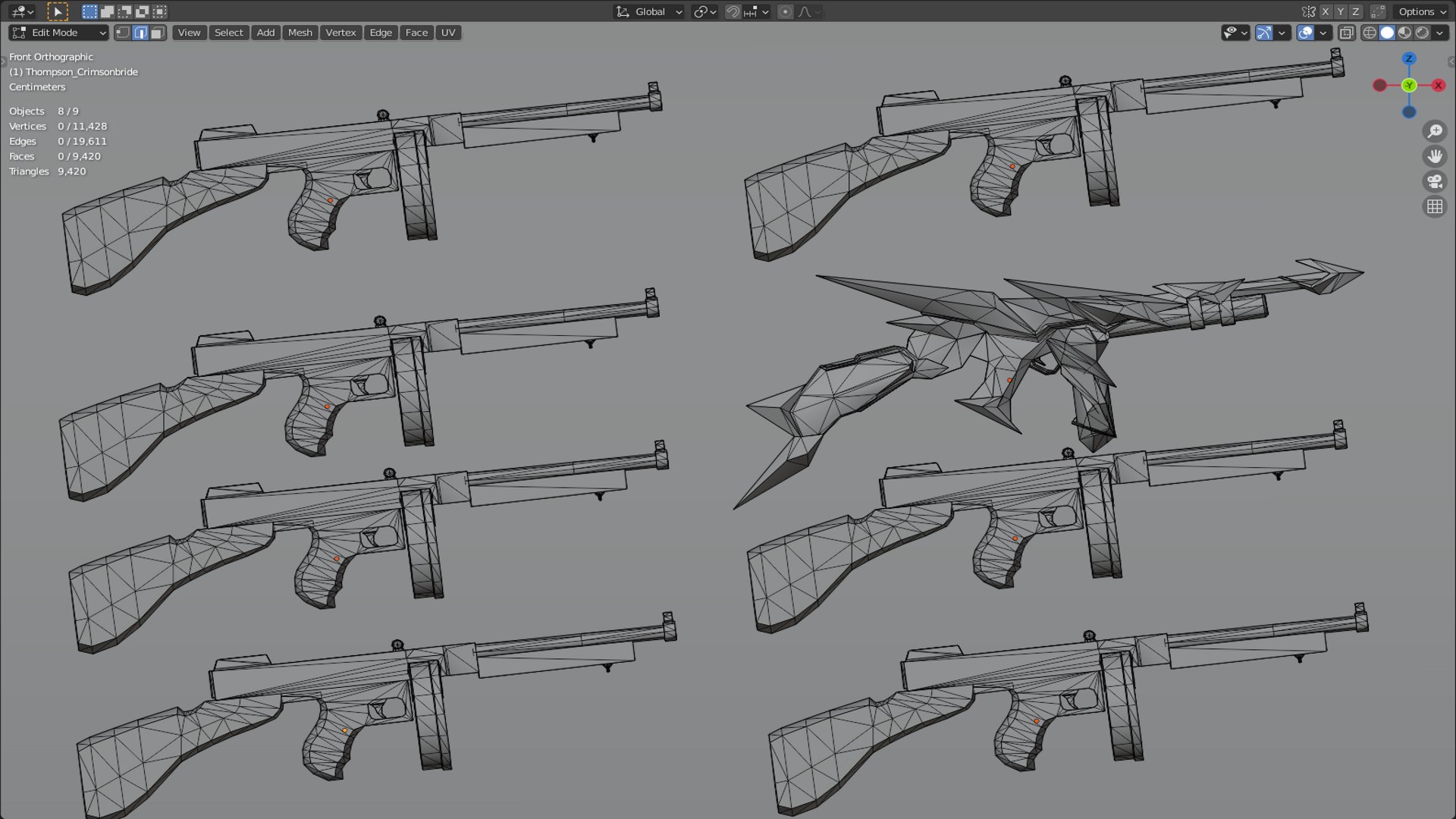The height and width of the screenshot is (819, 1456).
Task: Select the Tweak select tool arrow
Action: coord(57,11)
